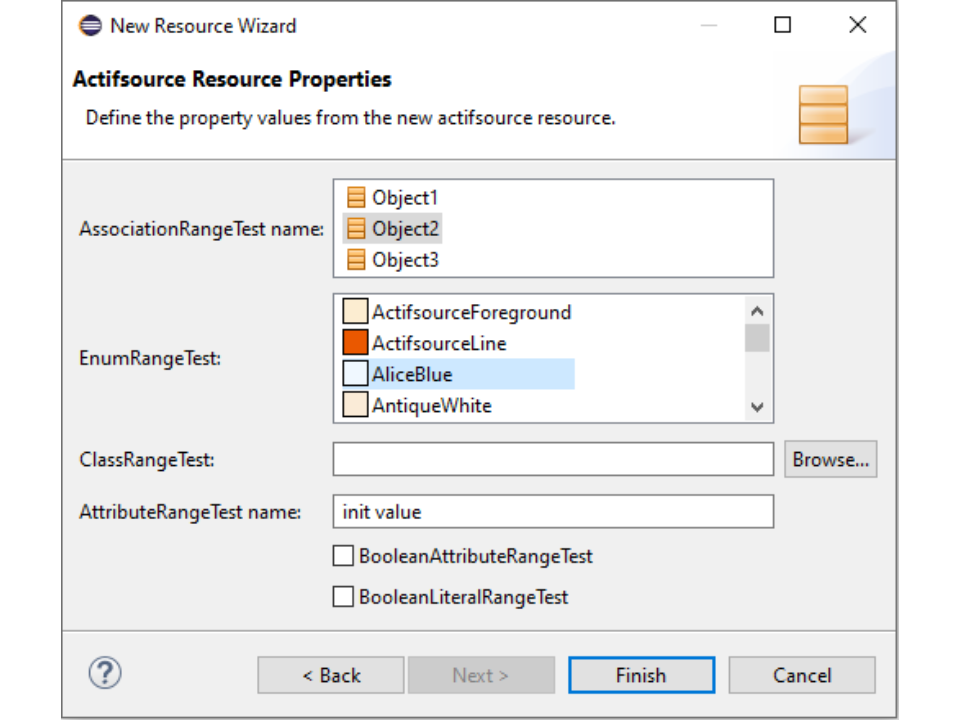Viewport: 960px width, 720px height.
Task: Click the orange ActifsourceLine color swatch
Action: 356,343
